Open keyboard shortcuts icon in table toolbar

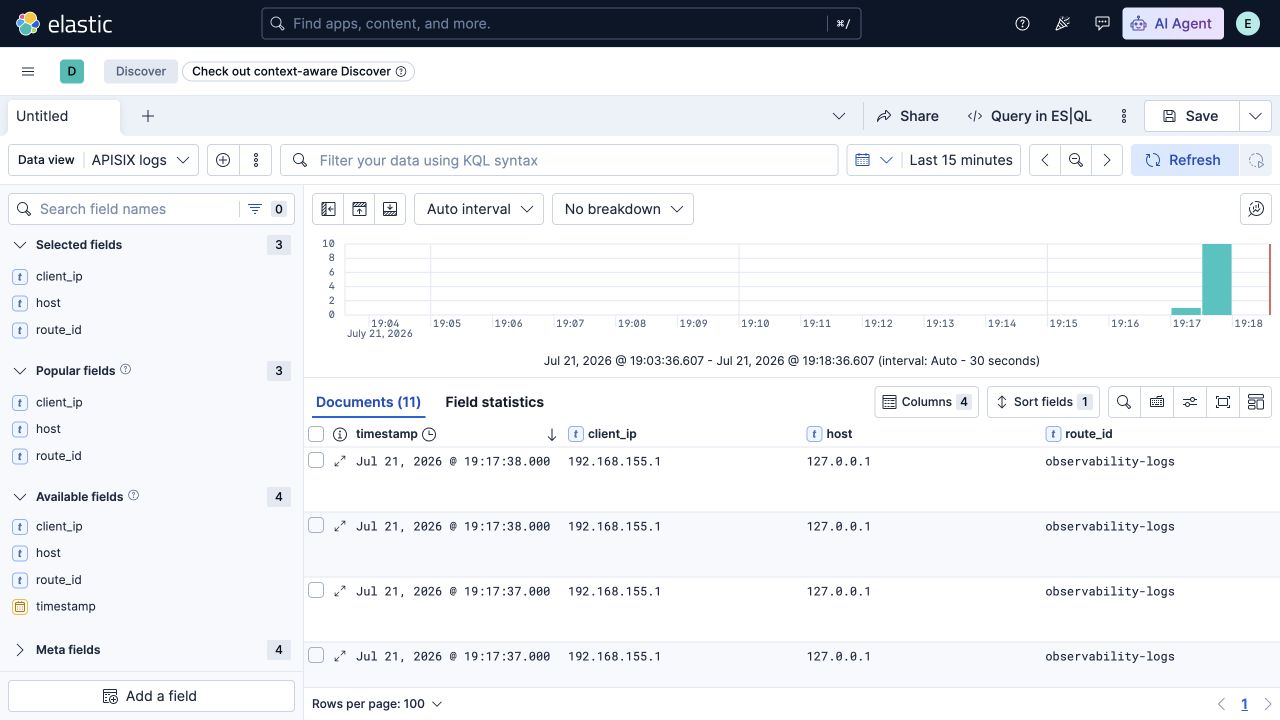1157,402
